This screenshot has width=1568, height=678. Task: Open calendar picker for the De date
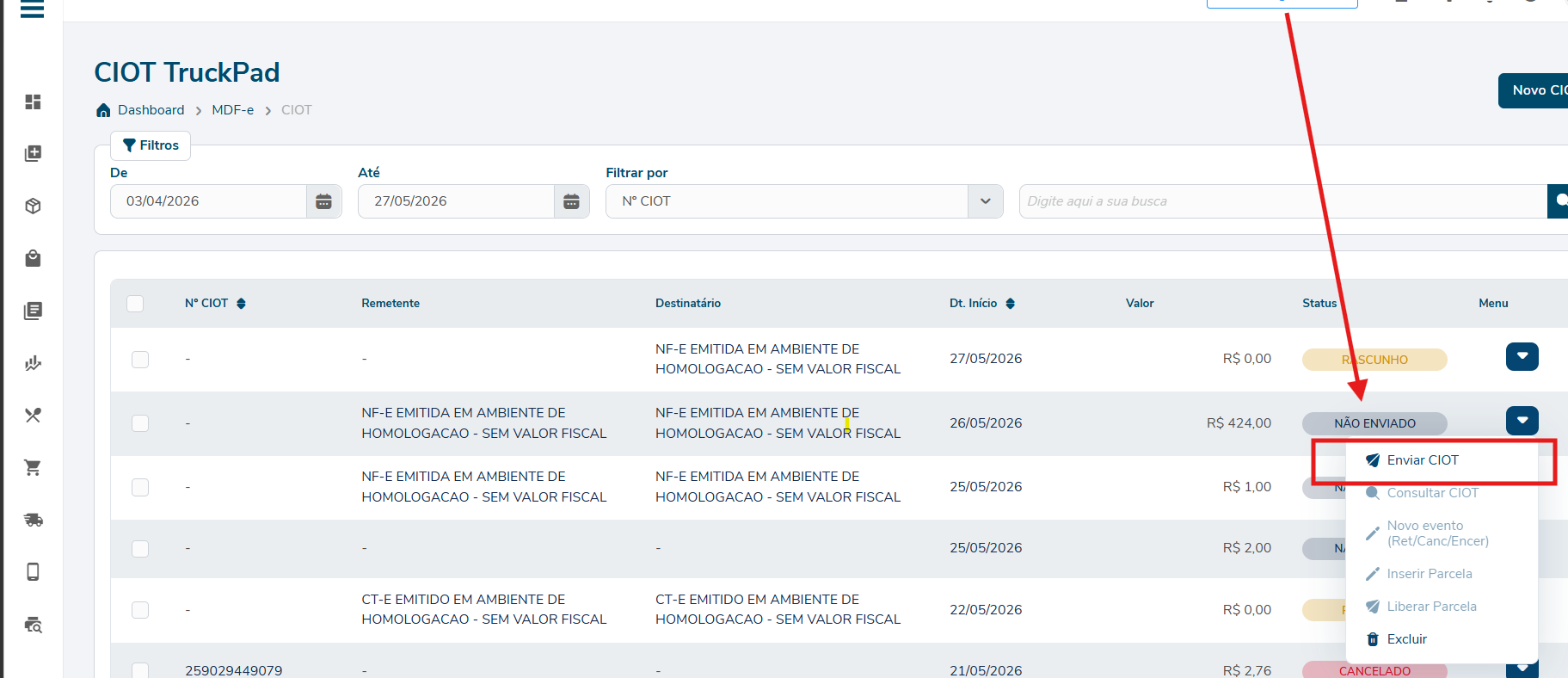(323, 201)
